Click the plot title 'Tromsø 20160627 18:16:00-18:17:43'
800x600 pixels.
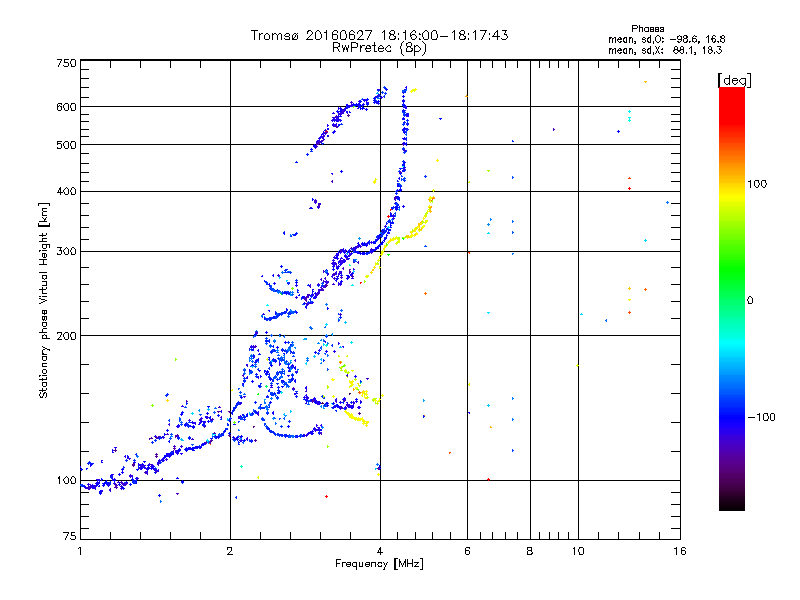coord(379,35)
